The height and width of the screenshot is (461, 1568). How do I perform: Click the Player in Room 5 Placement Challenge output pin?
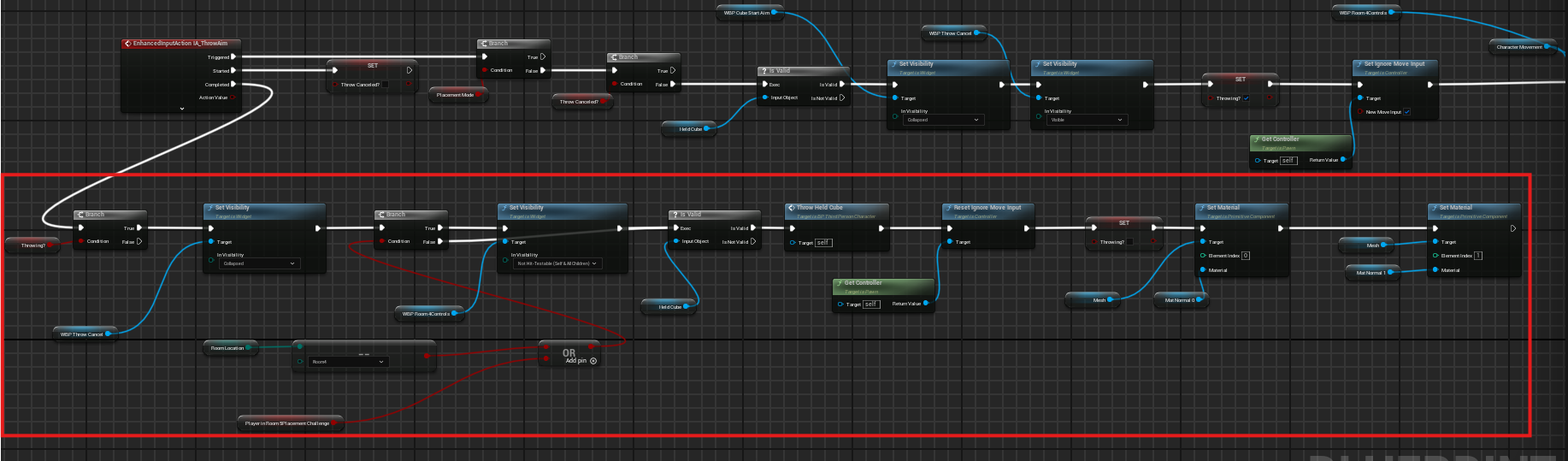(x=334, y=423)
